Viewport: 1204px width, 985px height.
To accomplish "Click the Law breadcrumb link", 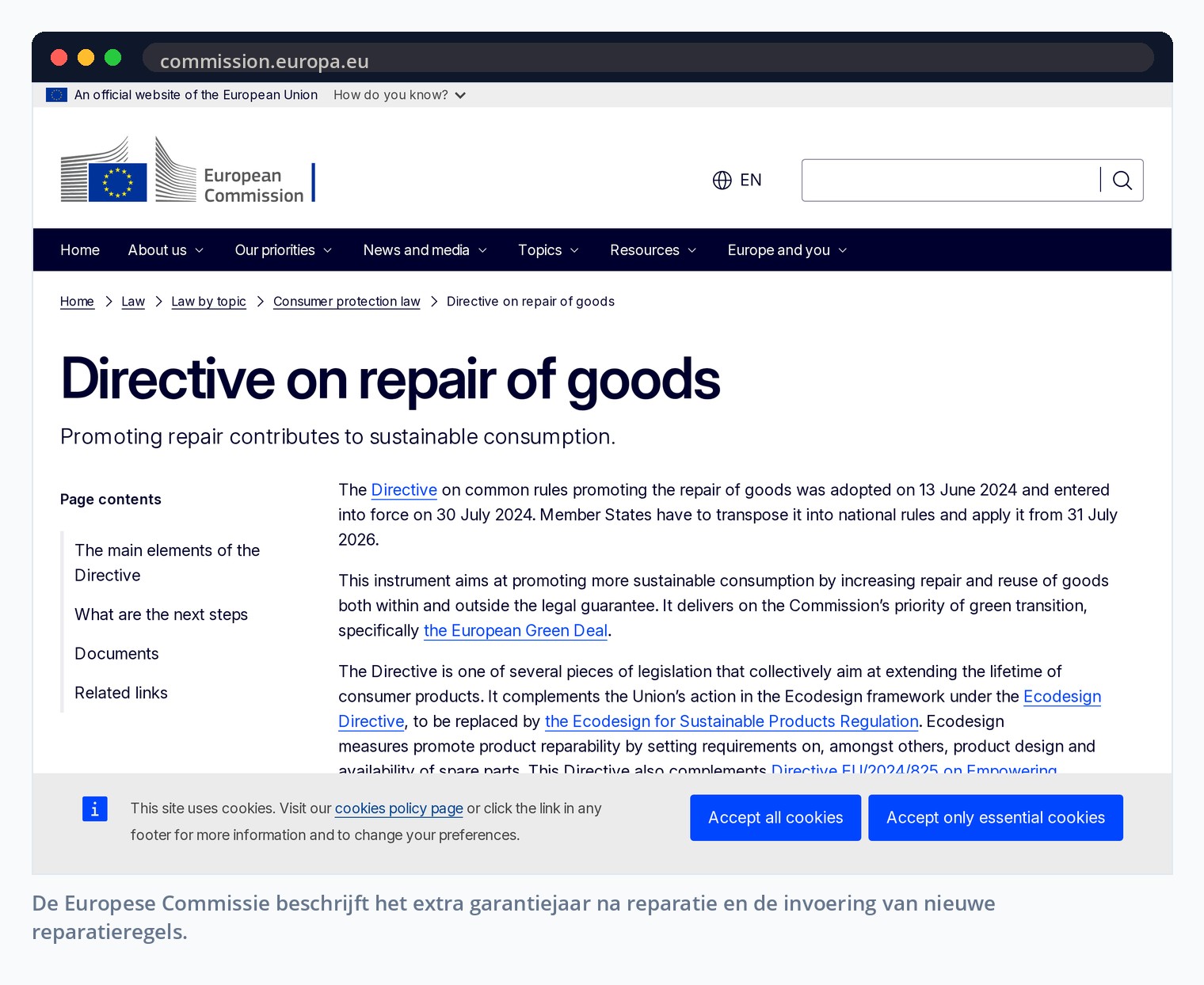I will tap(133, 302).
